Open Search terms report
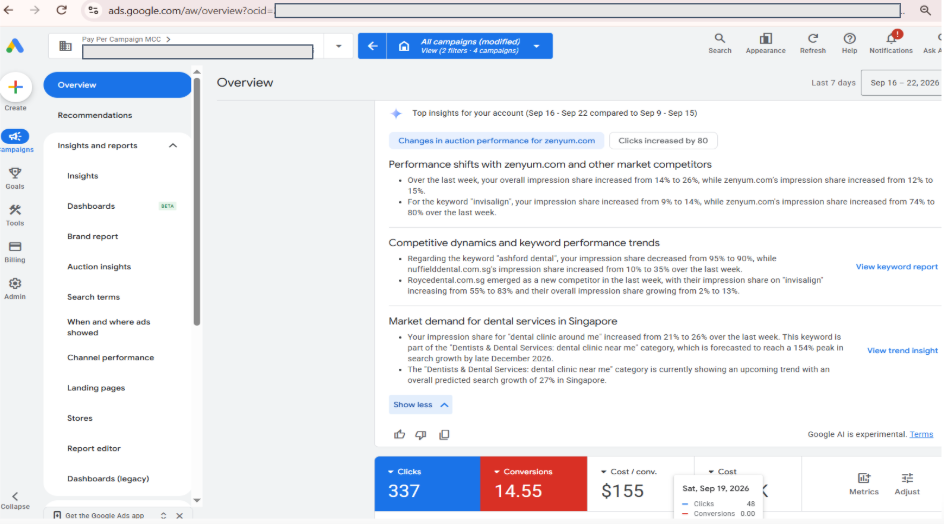The width and height of the screenshot is (944, 524). point(93,297)
